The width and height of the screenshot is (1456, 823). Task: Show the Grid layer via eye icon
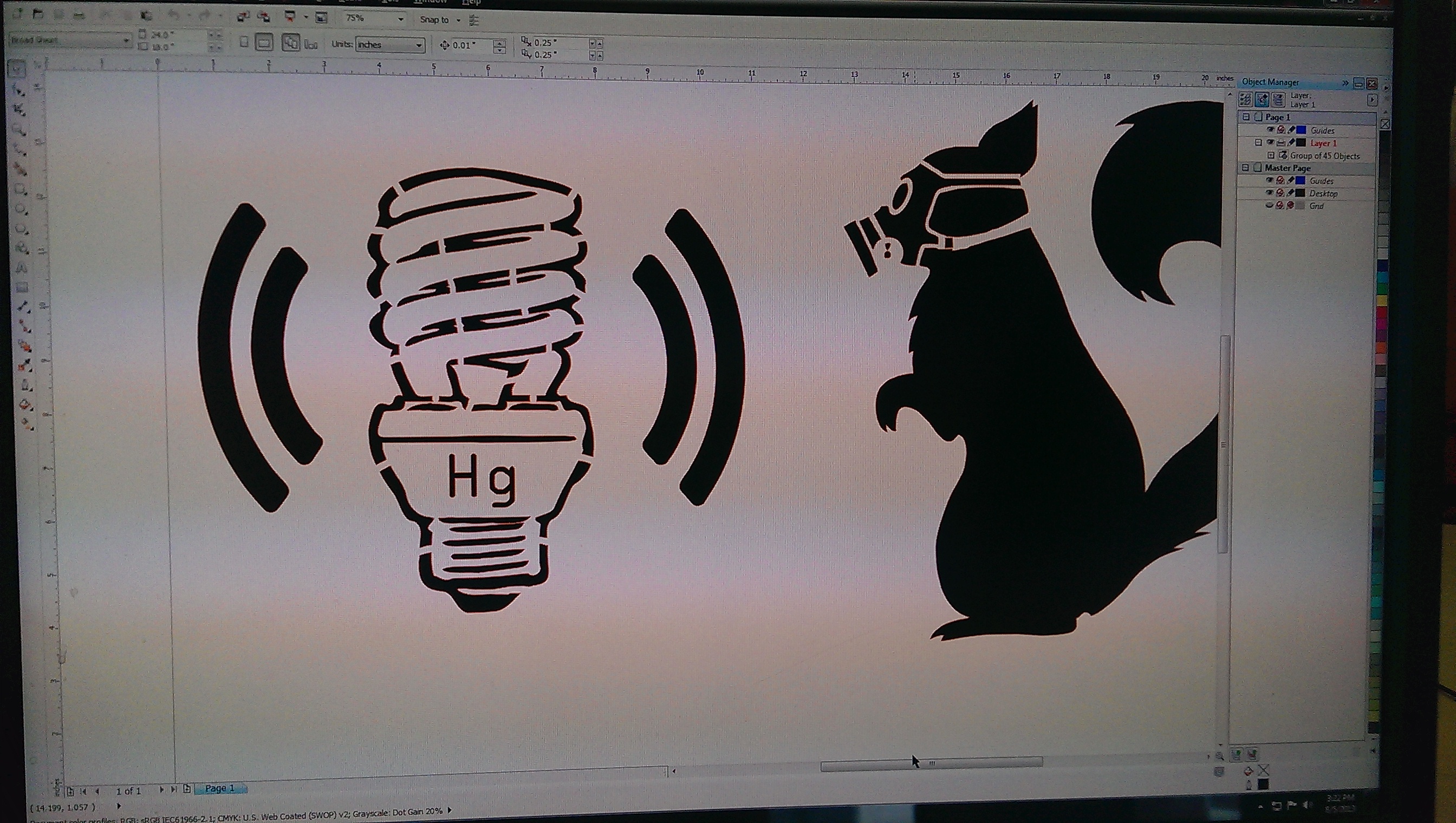pos(1270,205)
